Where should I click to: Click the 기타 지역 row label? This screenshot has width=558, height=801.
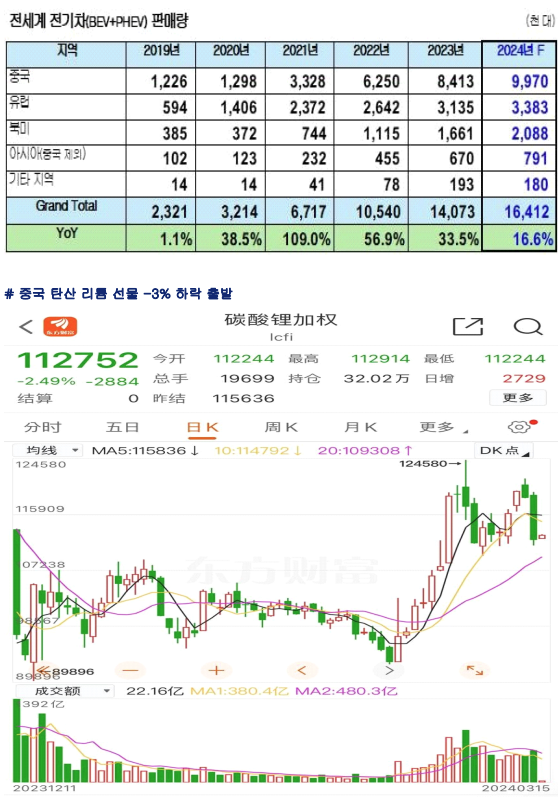click(31, 179)
